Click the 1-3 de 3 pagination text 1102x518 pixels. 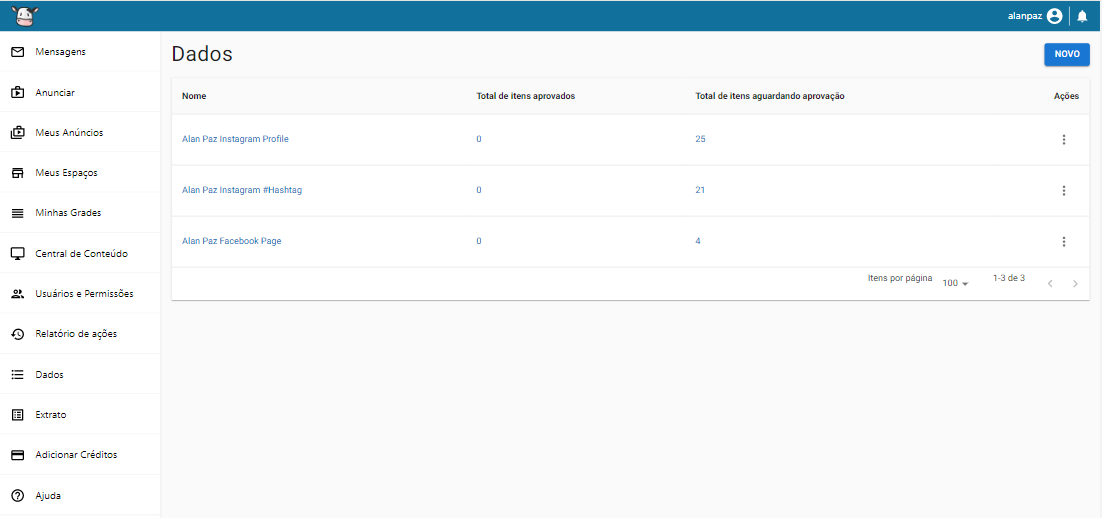pyautogui.click(x=1009, y=278)
